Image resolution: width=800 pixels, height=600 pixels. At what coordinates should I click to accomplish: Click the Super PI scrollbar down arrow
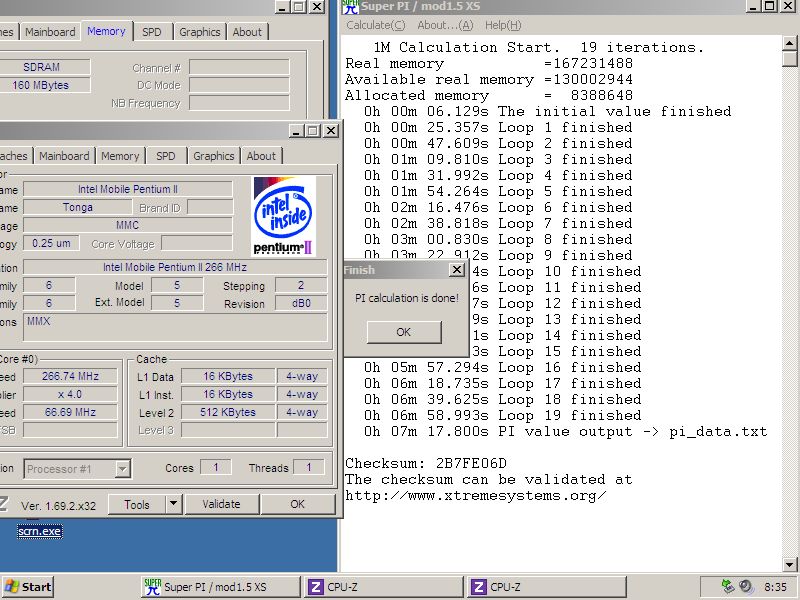[x=790, y=564]
